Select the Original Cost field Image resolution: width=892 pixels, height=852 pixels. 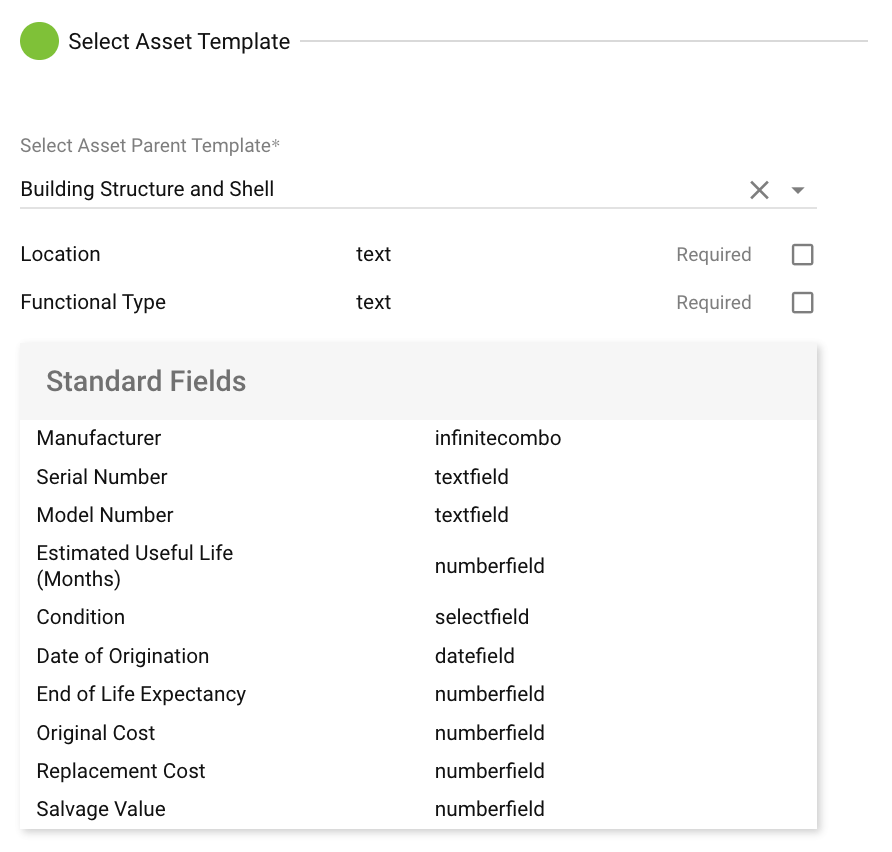pos(96,733)
